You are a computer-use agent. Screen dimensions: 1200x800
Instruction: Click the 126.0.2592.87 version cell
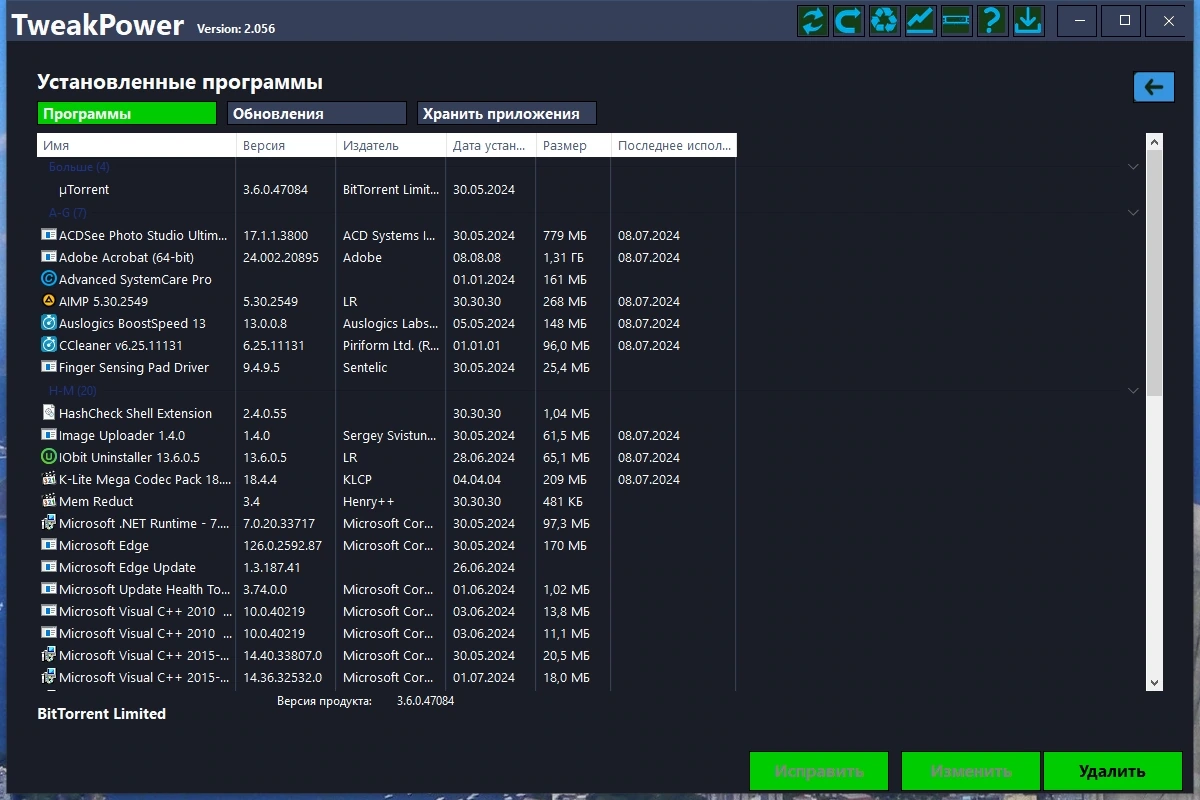tap(283, 545)
